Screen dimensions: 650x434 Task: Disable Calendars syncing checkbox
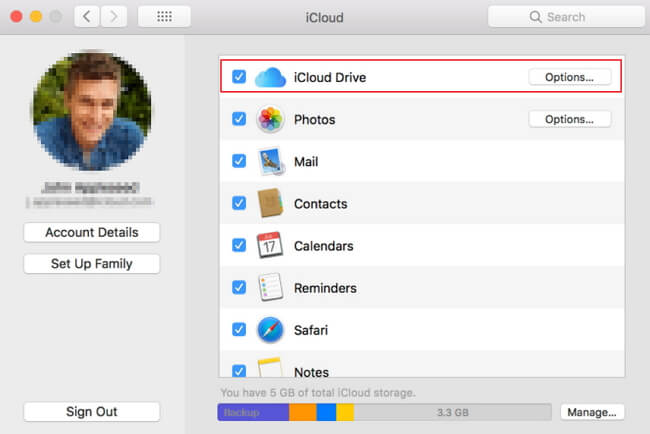(x=239, y=245)
